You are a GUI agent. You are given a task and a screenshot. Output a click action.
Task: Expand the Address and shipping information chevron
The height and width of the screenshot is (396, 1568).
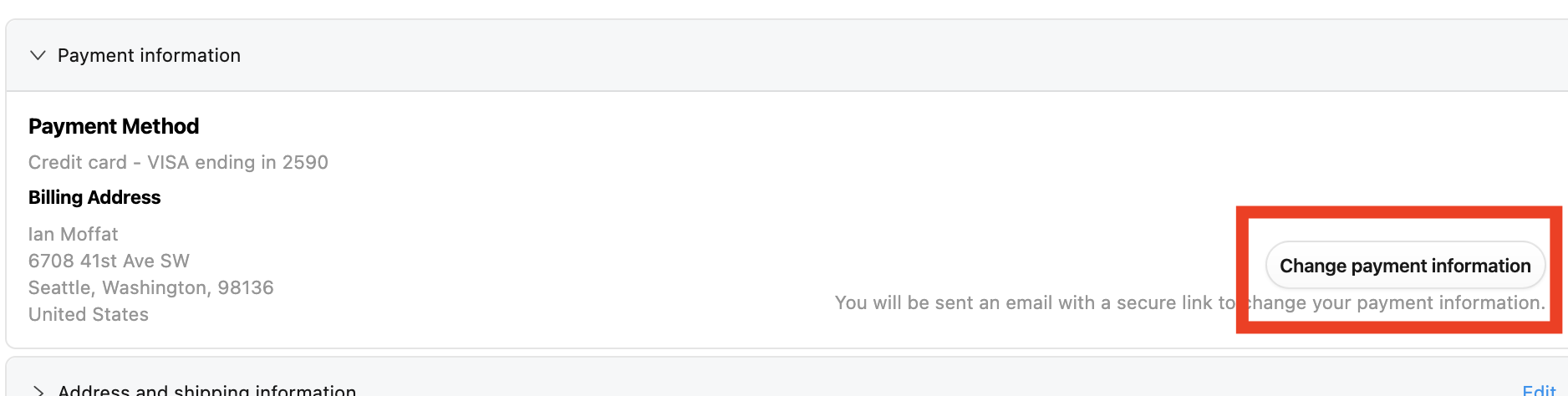(x=38, y=390)
